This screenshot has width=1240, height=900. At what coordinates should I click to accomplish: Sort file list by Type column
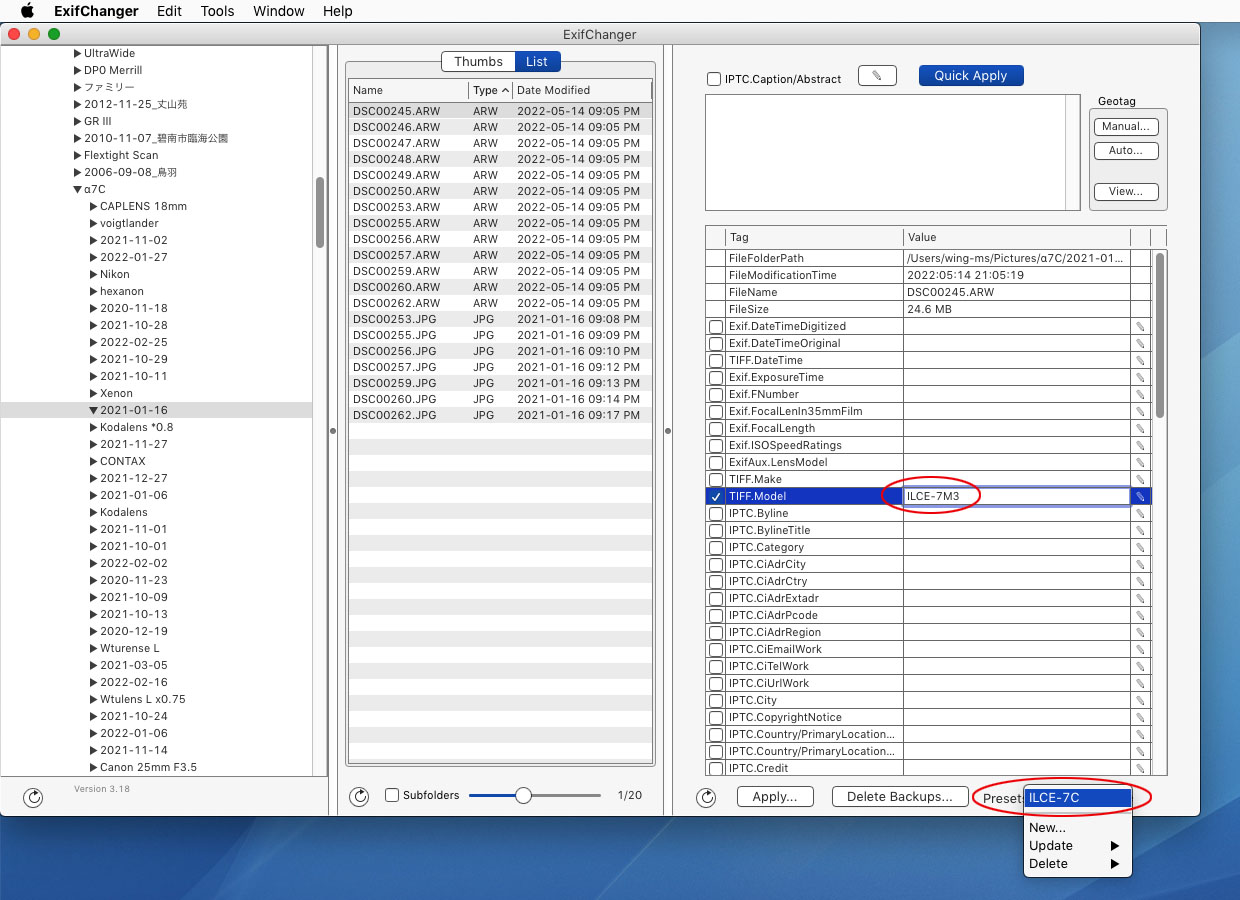(490, 90)
